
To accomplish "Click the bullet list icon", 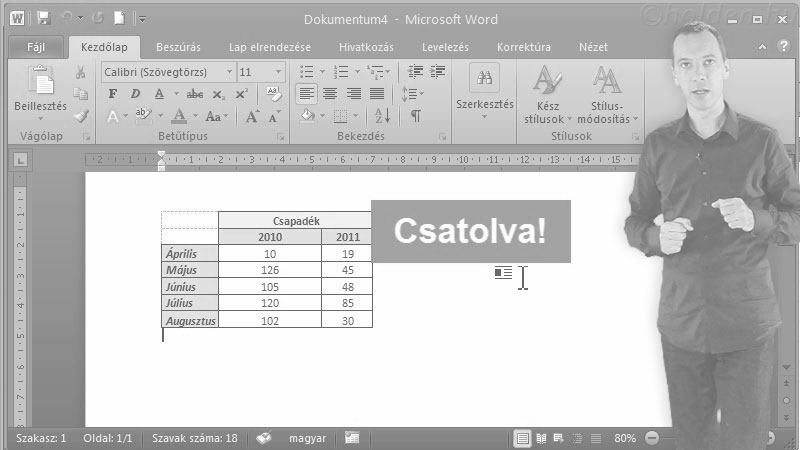I will (x=307, y=71).
